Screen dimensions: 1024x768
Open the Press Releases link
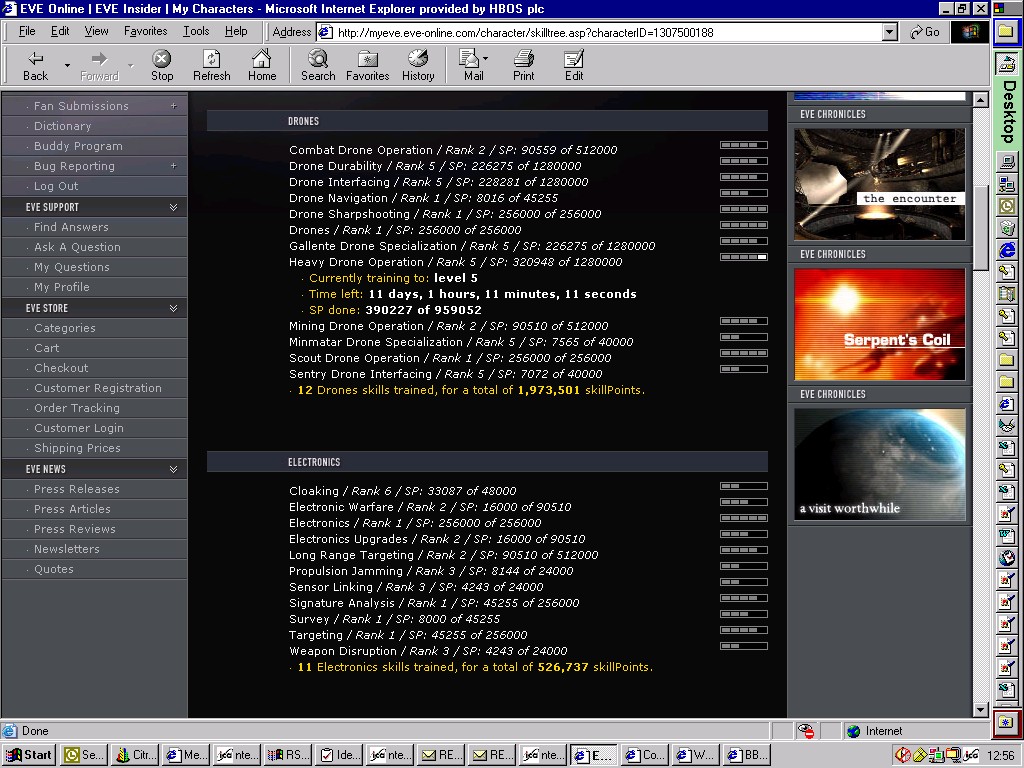pos(76,489)
